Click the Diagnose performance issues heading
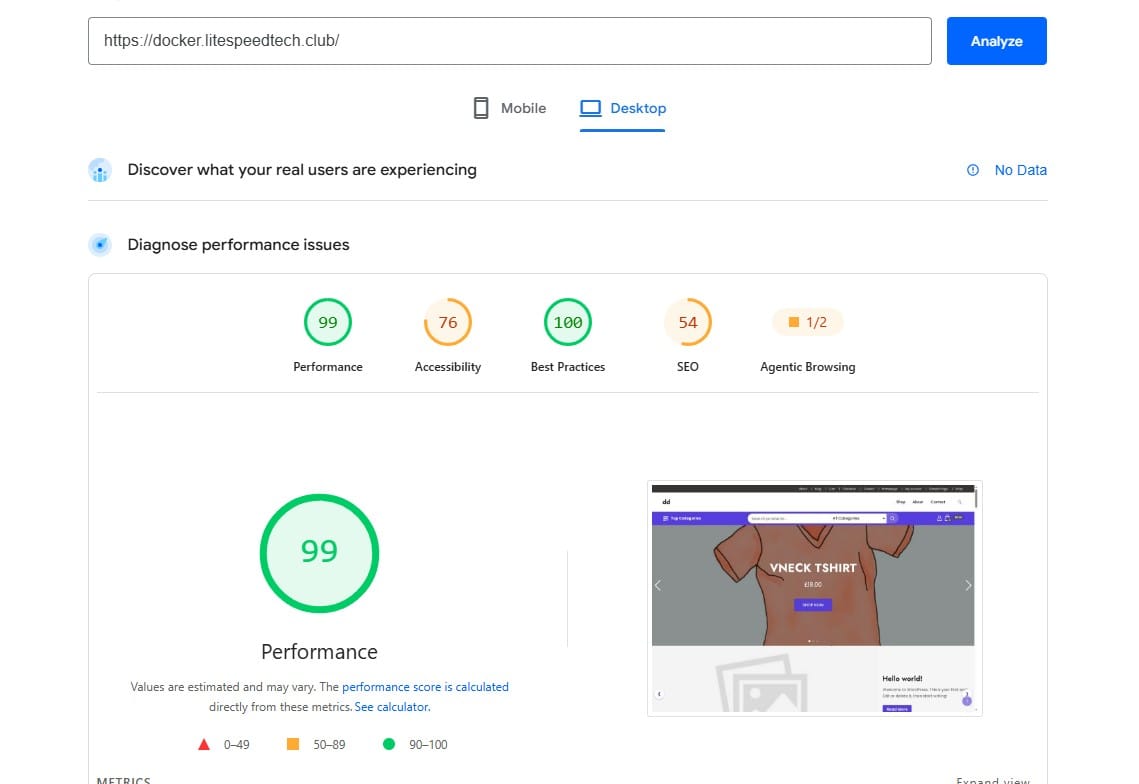The height and width of the screenshot is (784, 1139). [238, 245]
